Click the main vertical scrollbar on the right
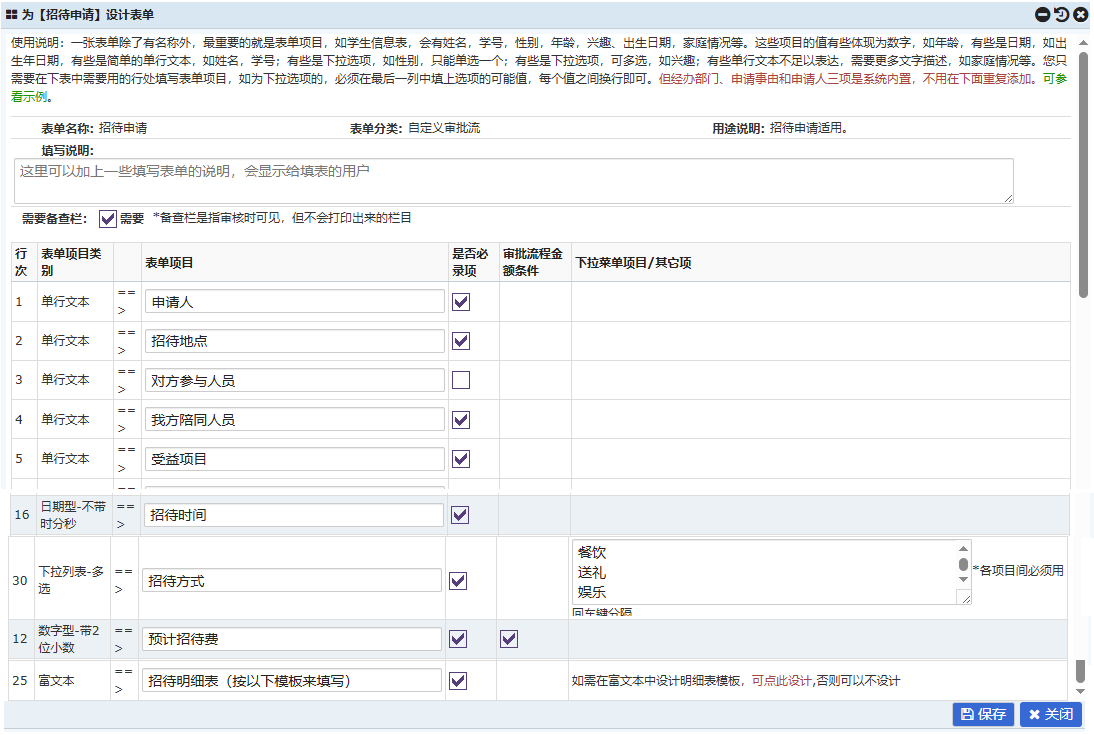Screen dimensions: 1094x735 [1083, 160]
